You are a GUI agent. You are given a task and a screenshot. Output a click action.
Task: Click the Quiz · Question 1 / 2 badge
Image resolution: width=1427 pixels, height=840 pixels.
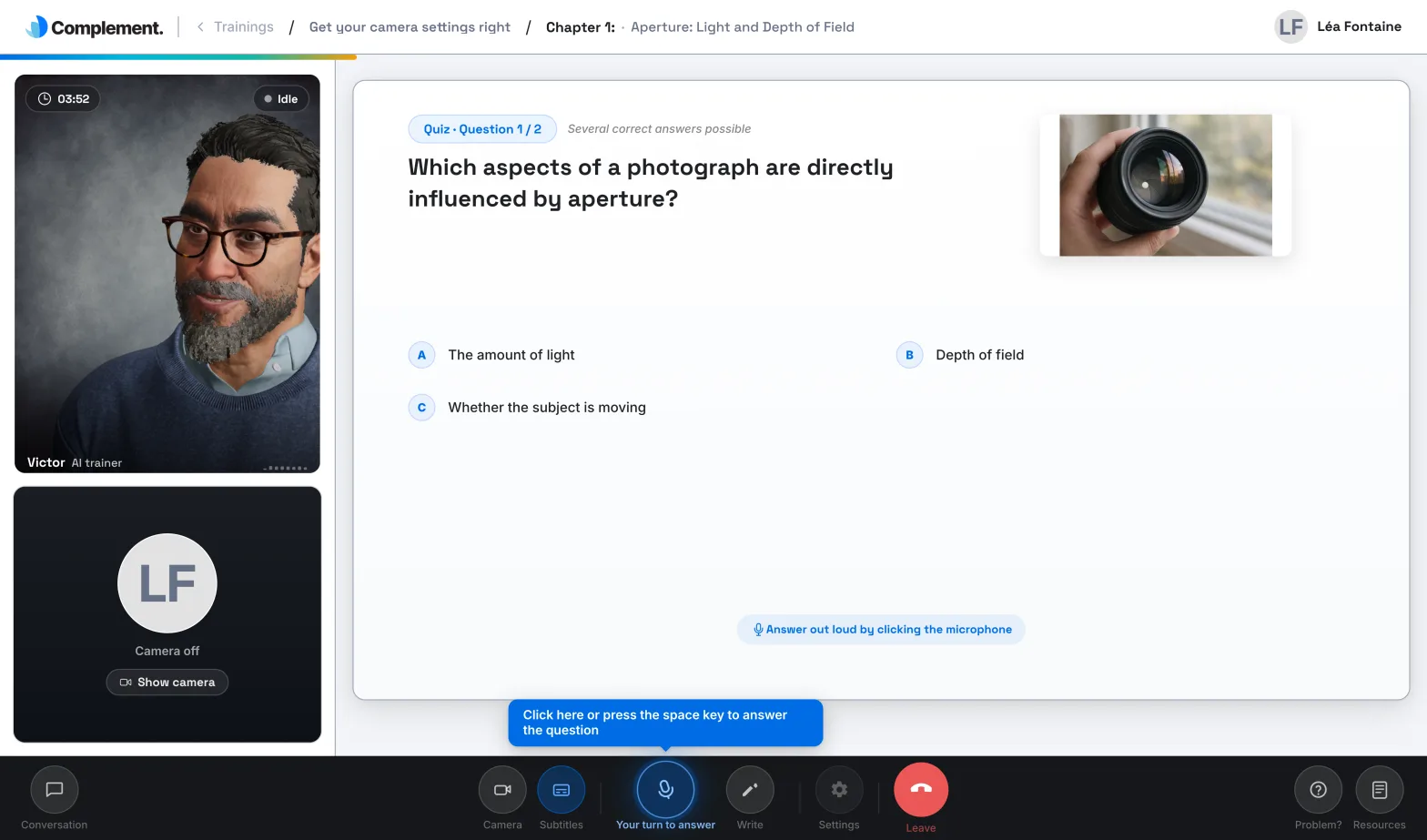click(482, 129)
